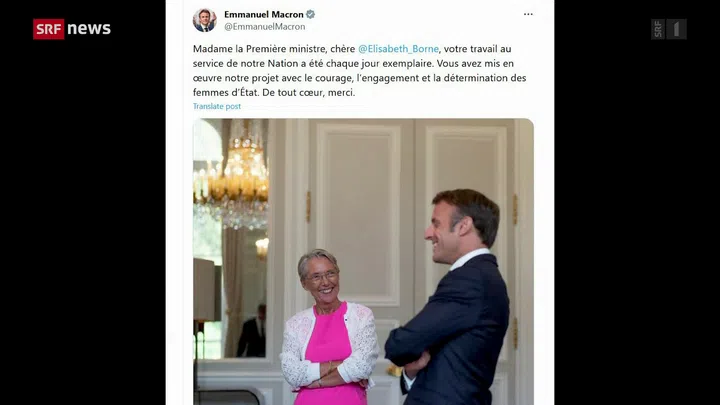Screen dimensions: 720x405
Task: Click the vertical SRF box in the channel watermark
Action: 658,29
